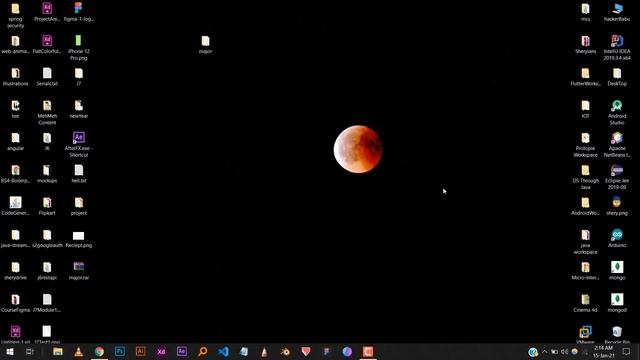Open File Explorer from the taskbar

[x=58, y=351]
